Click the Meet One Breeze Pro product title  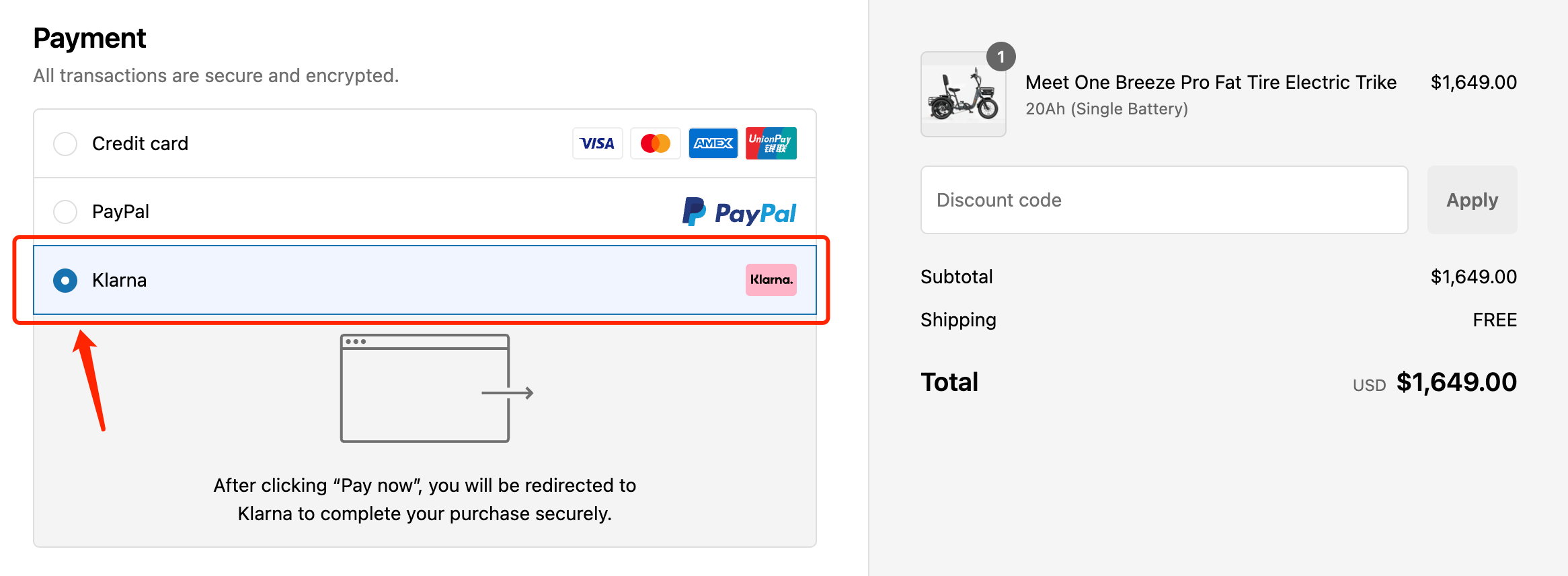coord(1210,82)
